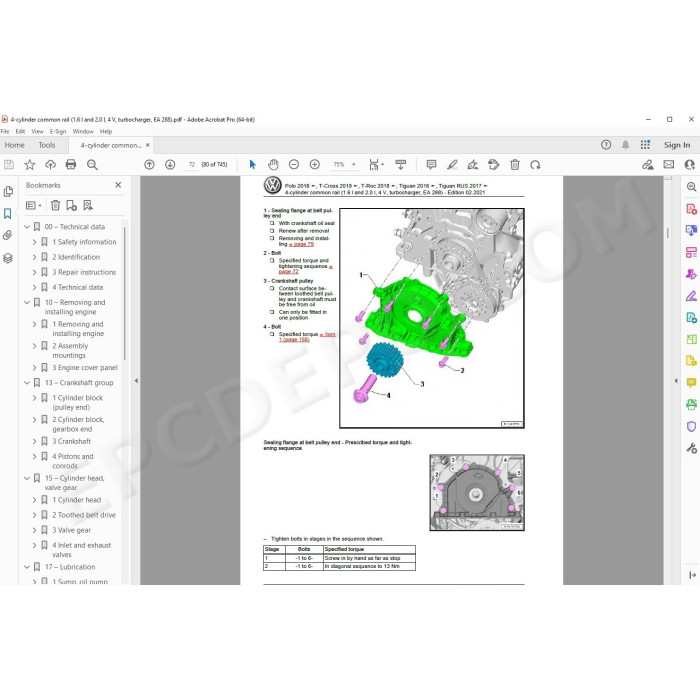Open the E-Sign menu

click(58, 132)
